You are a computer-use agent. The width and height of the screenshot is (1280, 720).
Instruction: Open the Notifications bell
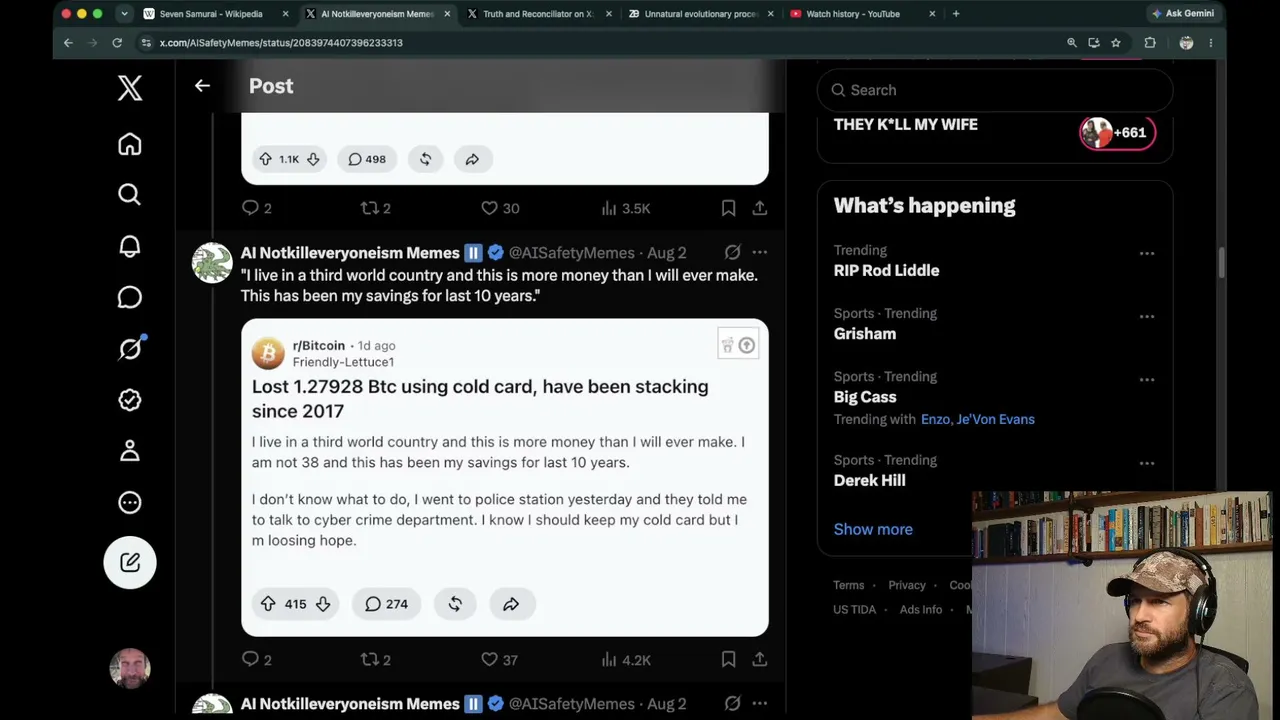[x=130, y=246]
